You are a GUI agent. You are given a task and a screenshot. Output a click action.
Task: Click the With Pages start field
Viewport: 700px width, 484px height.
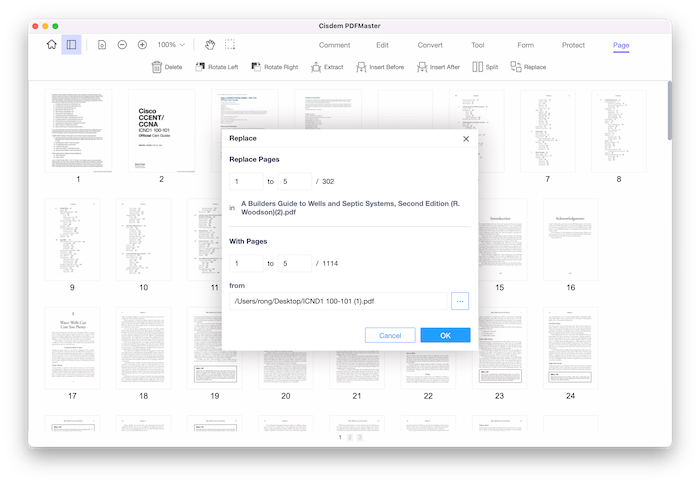tap(246, 263)
